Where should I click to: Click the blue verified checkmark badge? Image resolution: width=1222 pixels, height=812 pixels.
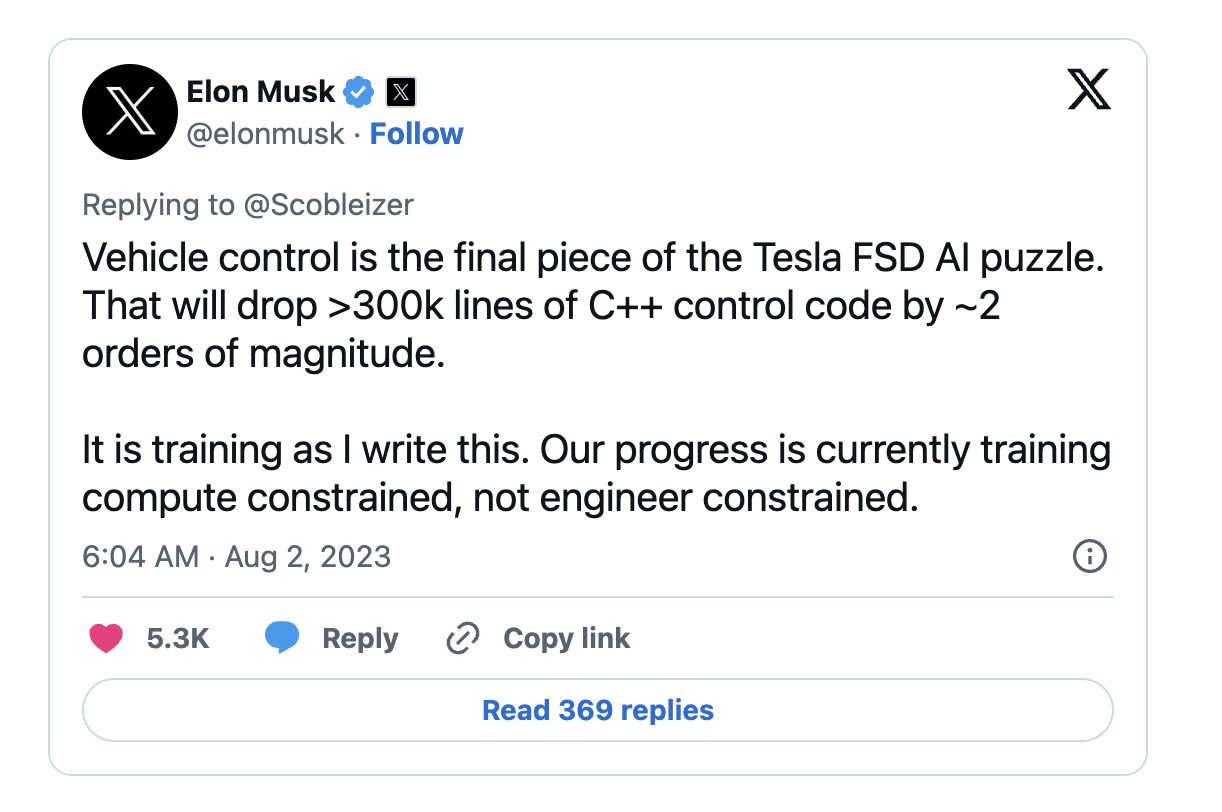[x=359, y=93]
